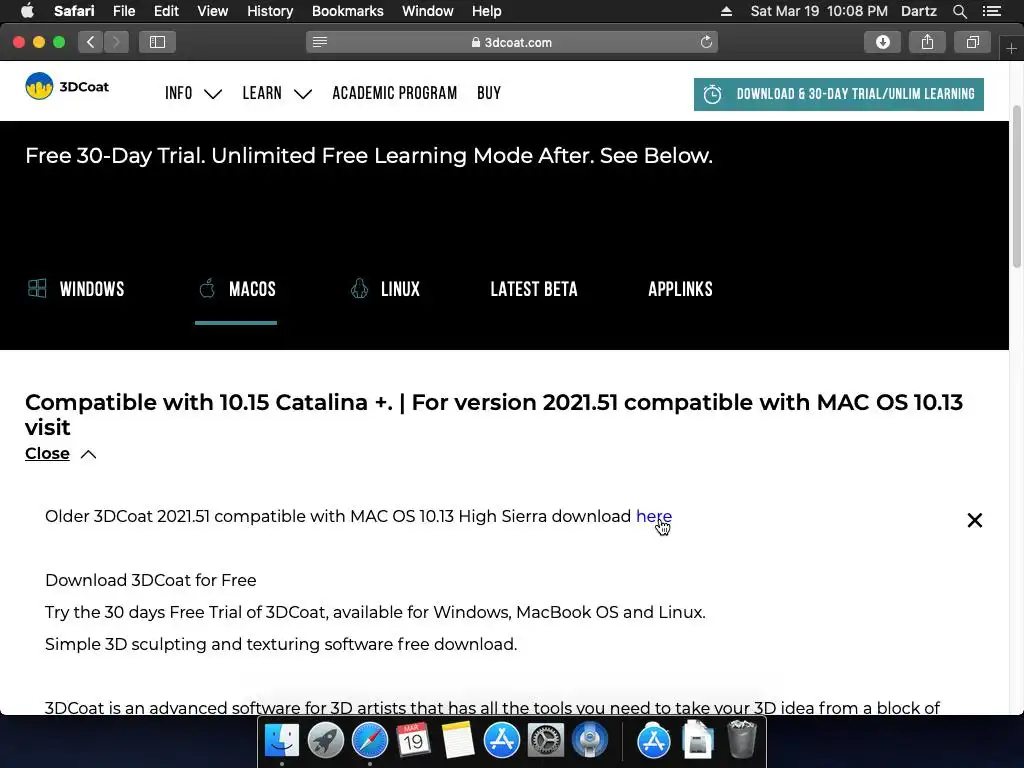The width and height of the screenshot is (1024, 768).
Task: Click Download & 30-Day Trial button
Action: point(839,94)
